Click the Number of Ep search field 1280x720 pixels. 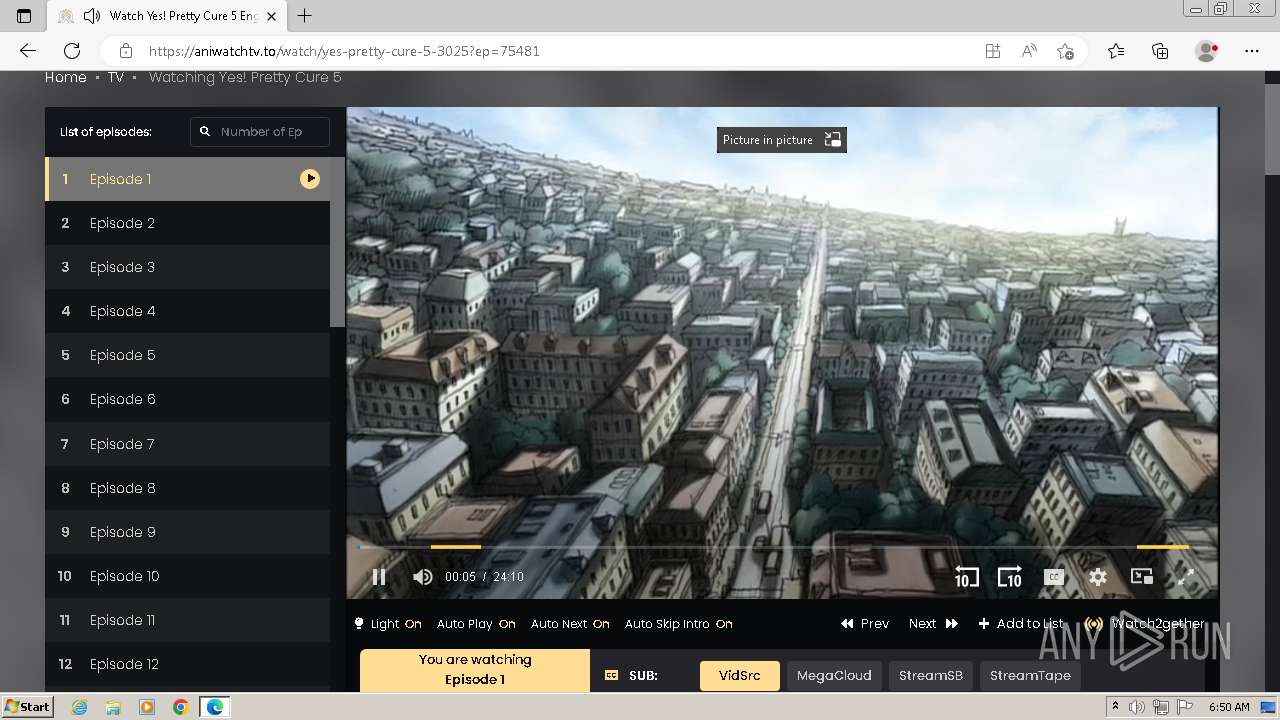click(x=260, y=132)
